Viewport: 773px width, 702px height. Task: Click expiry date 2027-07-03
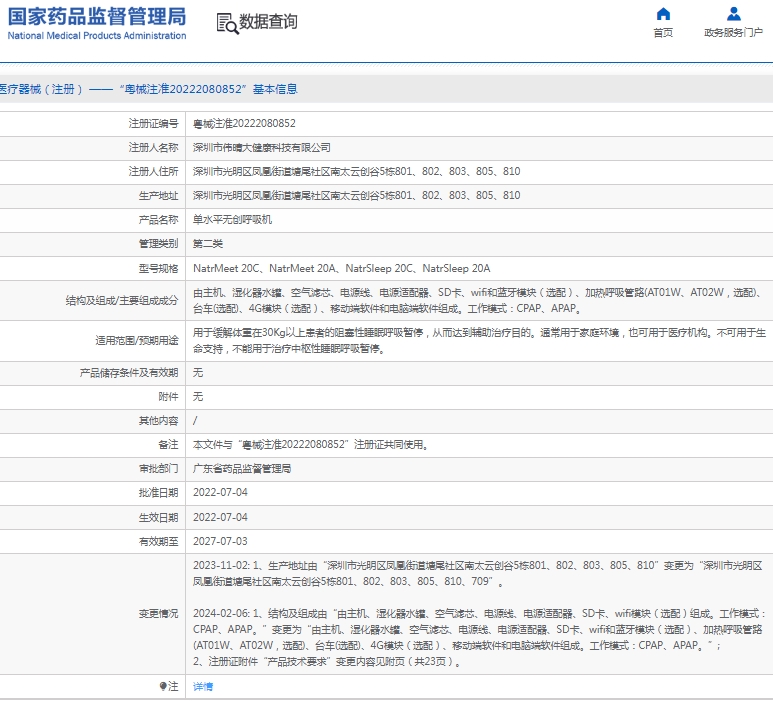coord(220,541)
